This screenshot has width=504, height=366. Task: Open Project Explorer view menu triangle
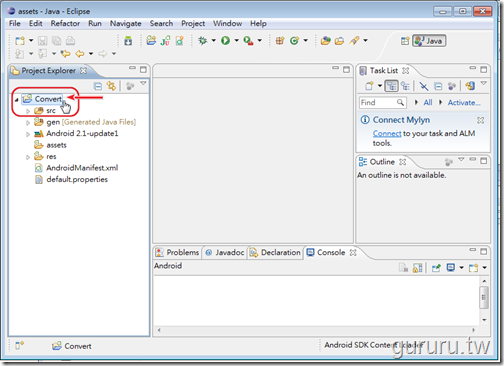pyautogui.click(x=143, y=83)
